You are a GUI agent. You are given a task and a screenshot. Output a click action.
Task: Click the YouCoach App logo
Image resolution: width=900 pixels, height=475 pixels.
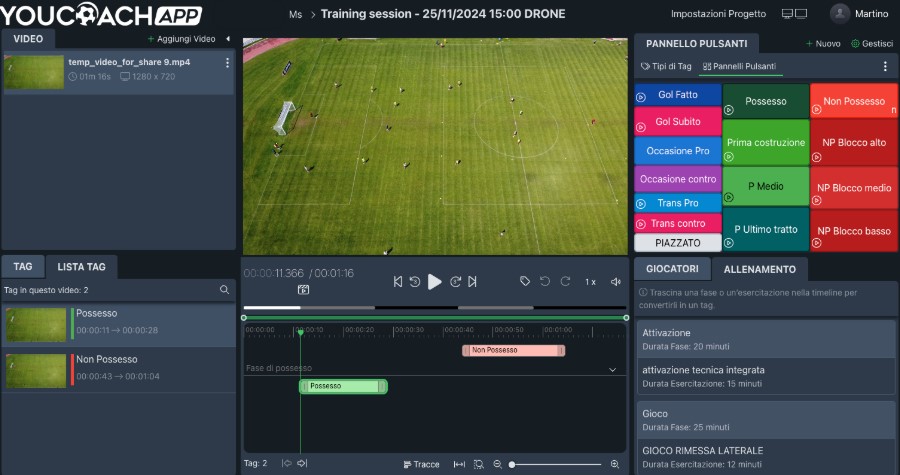pyautogui.click(x=101, y=14)
